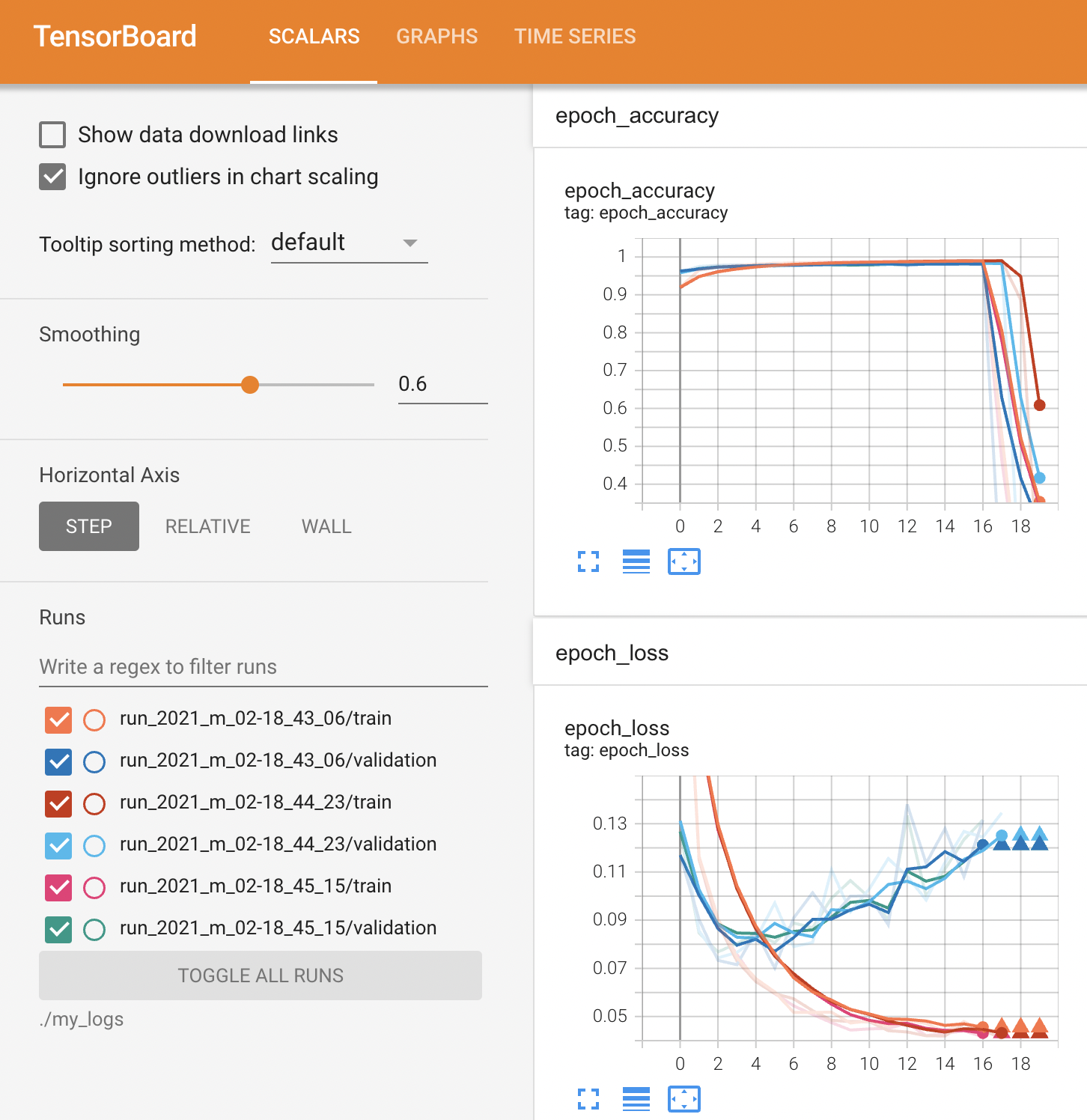Set horizontal axis to RELATIVE
The image size is (1087, 1120).
(x=207, y=526)
